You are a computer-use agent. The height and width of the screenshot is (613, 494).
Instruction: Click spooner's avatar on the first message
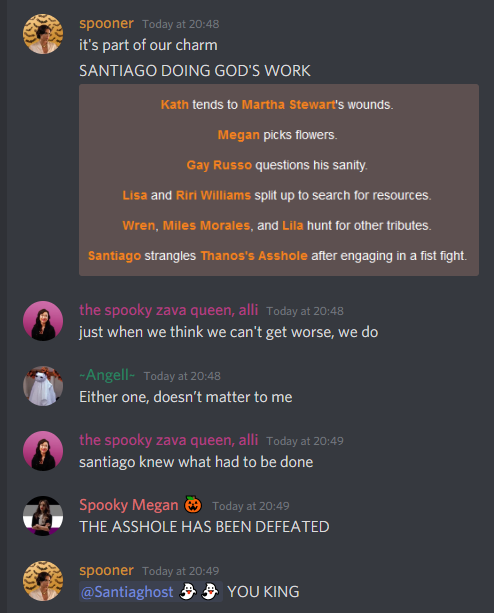(x=43, y=34)
